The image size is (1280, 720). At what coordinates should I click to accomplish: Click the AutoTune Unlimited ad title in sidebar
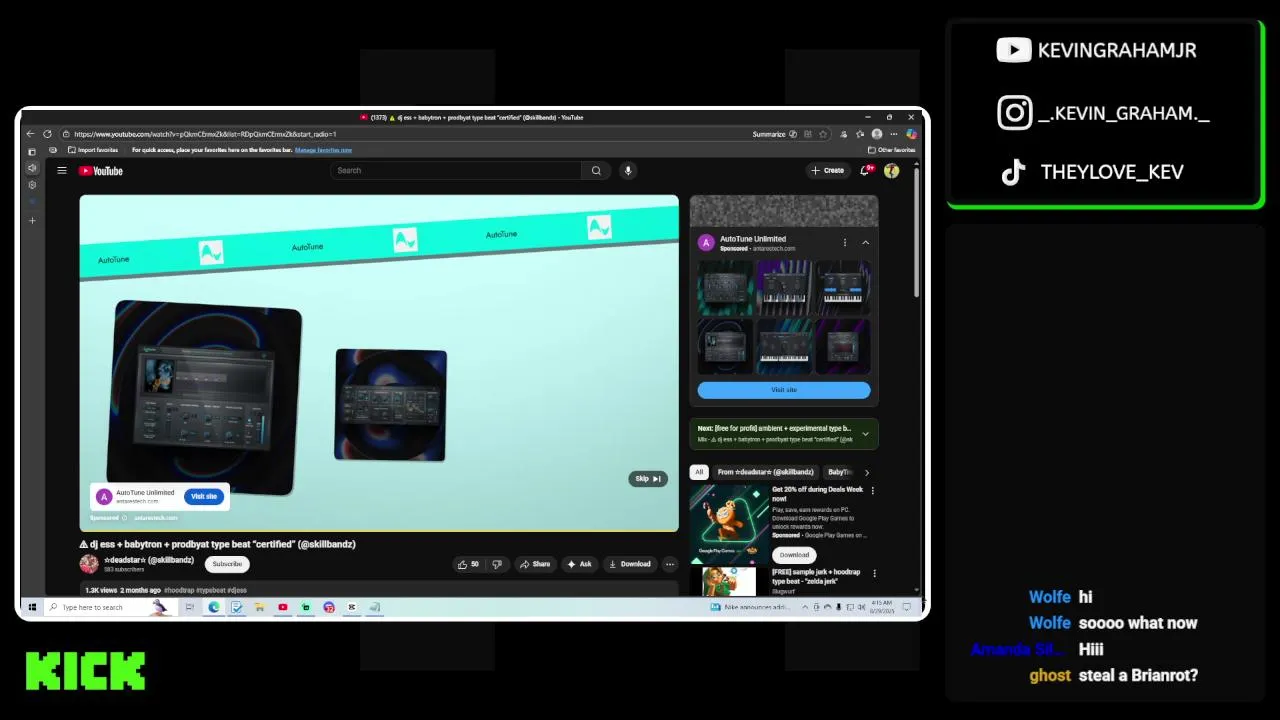tap(753, 239)
